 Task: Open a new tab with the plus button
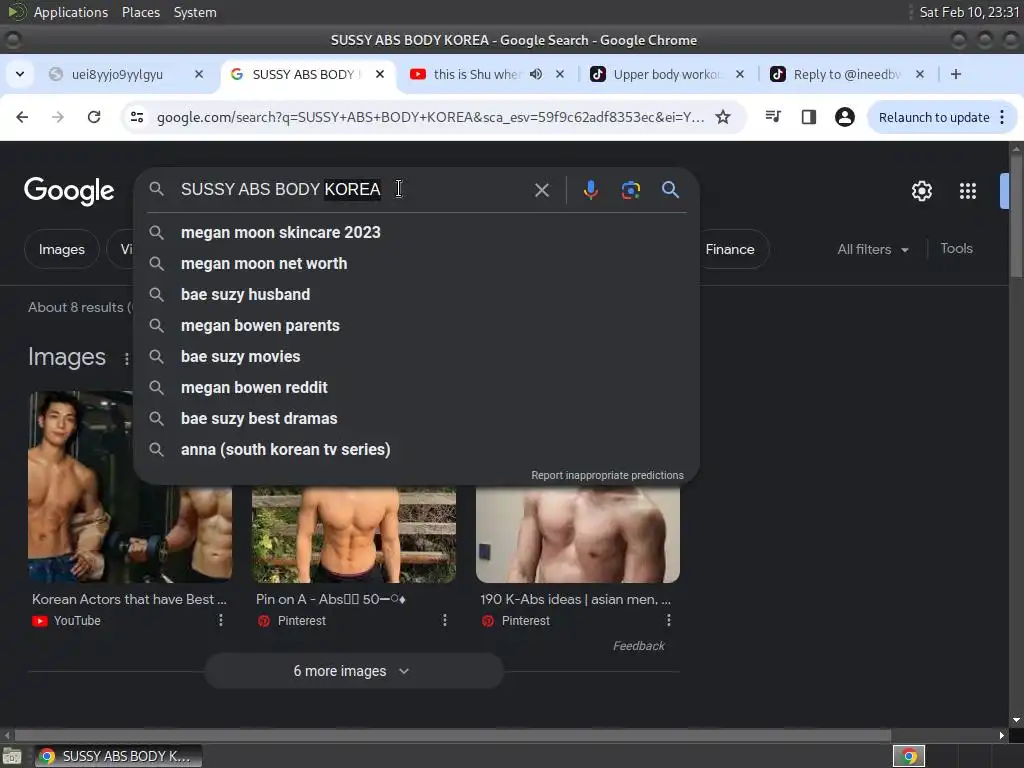(955, 74)
